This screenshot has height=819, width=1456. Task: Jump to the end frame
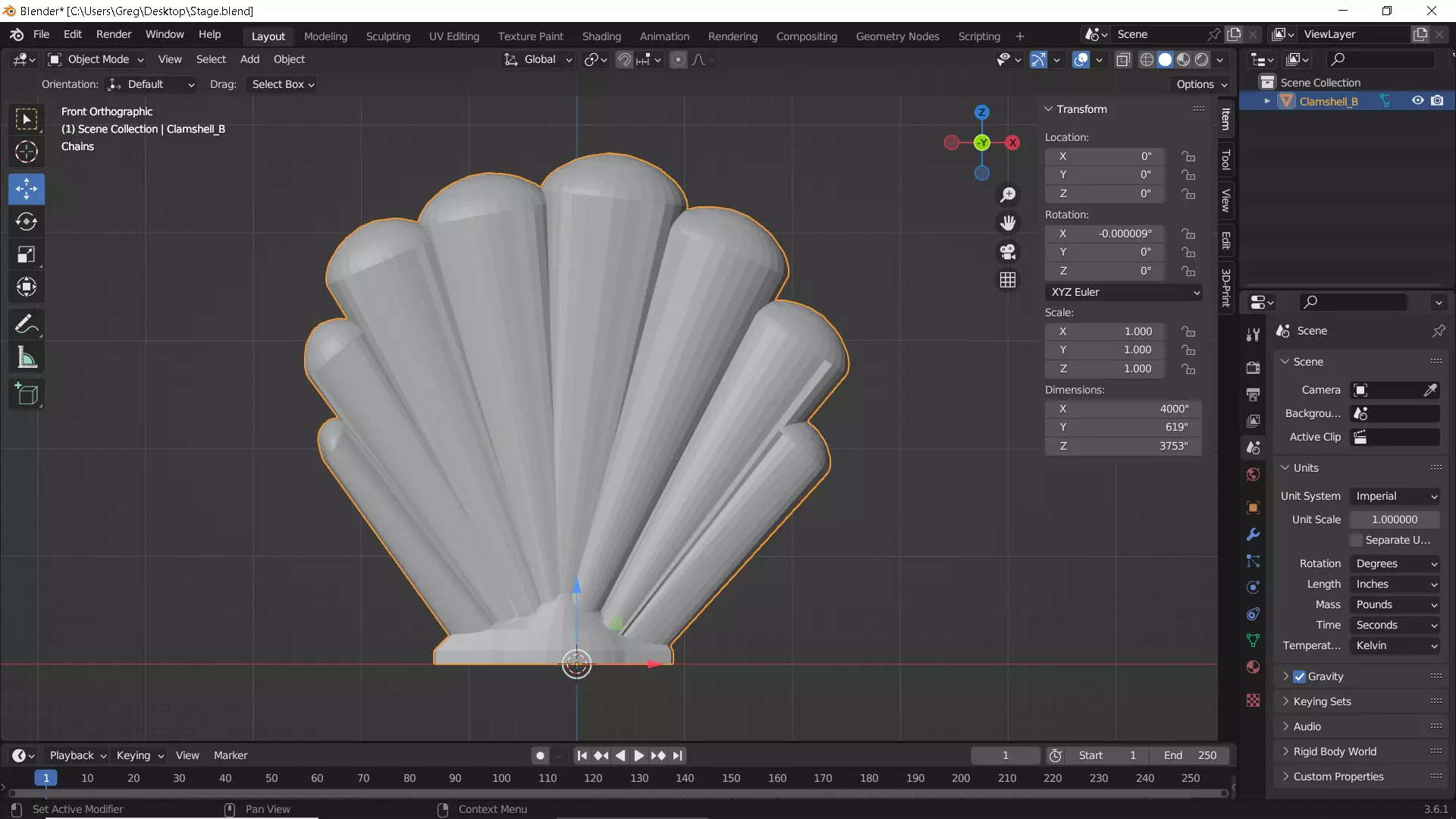(677, 755)
